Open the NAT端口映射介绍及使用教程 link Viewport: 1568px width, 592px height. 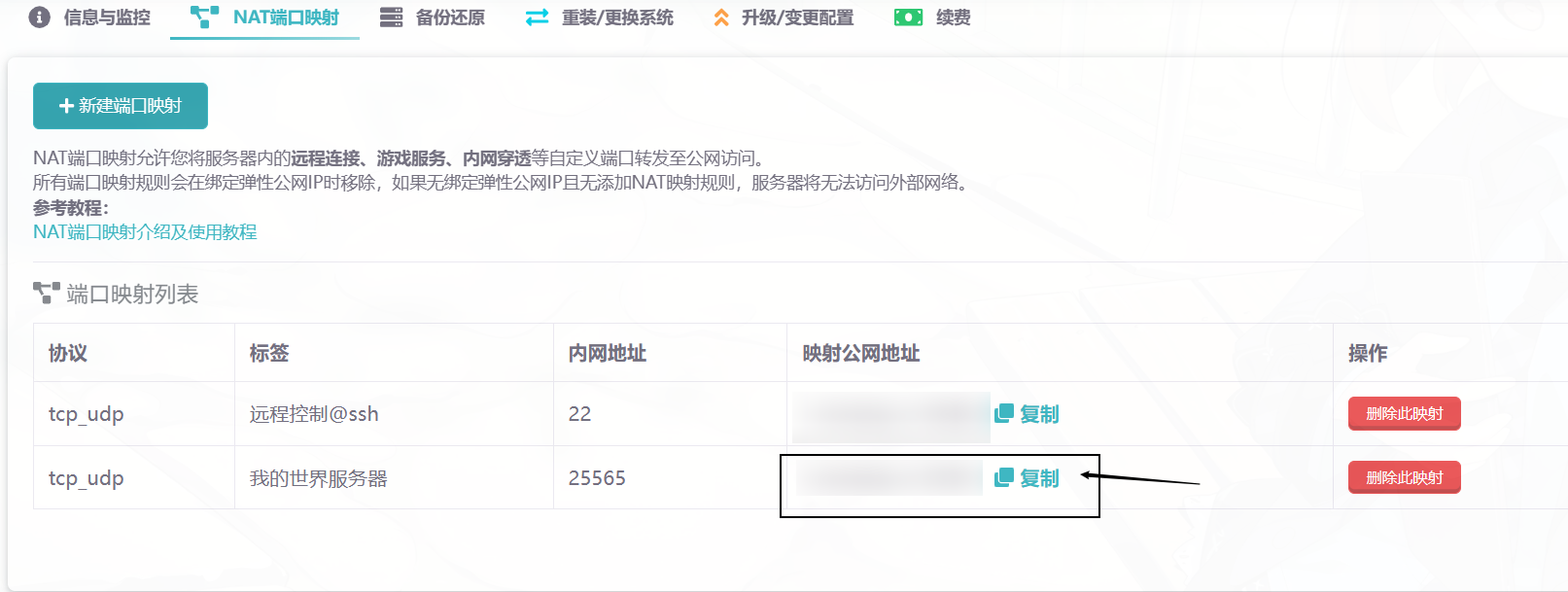point(145,232)
